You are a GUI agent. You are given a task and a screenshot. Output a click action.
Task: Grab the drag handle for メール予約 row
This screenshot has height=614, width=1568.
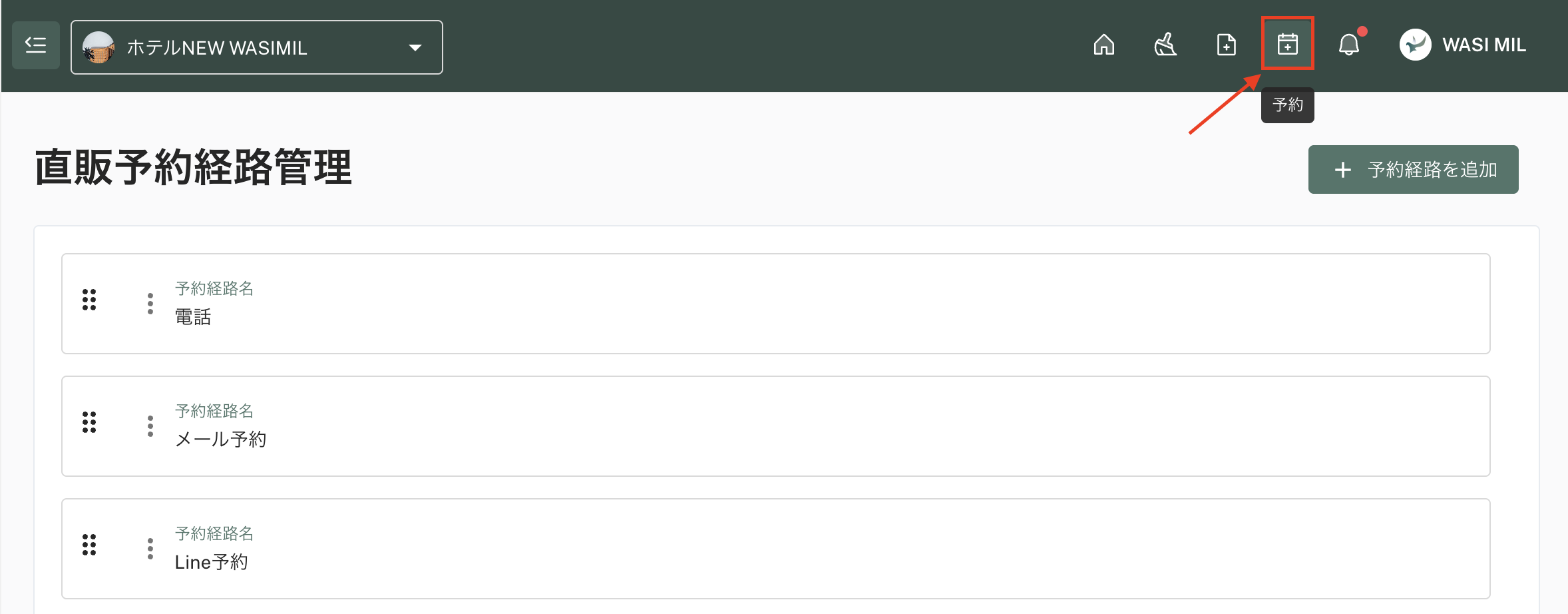[89, 423]
